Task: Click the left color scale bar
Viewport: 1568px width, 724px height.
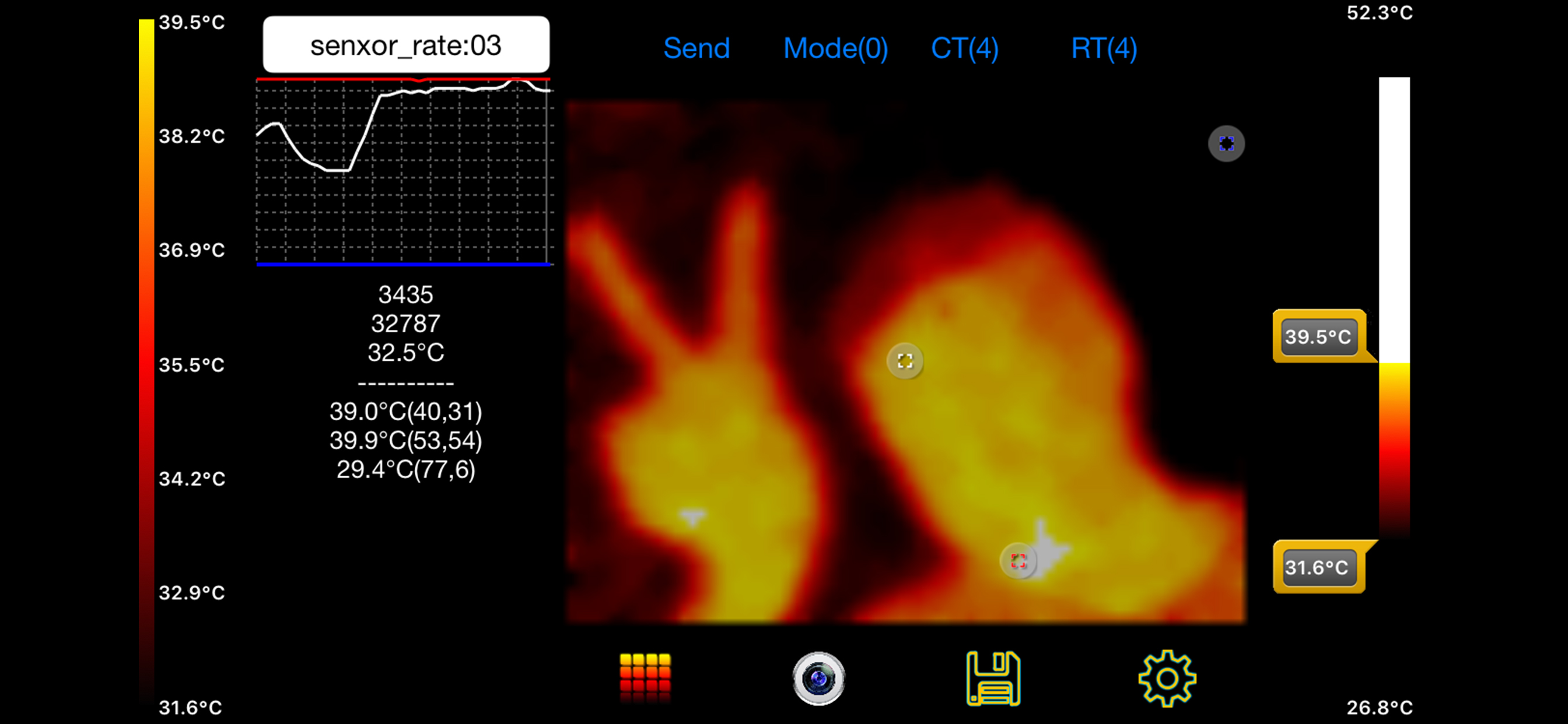Action: tap(146, 362)
